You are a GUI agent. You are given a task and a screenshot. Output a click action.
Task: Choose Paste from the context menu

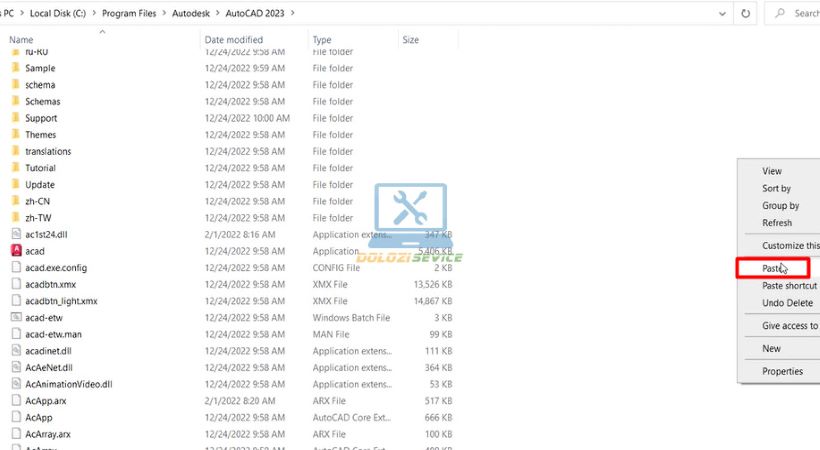point(772,268)
